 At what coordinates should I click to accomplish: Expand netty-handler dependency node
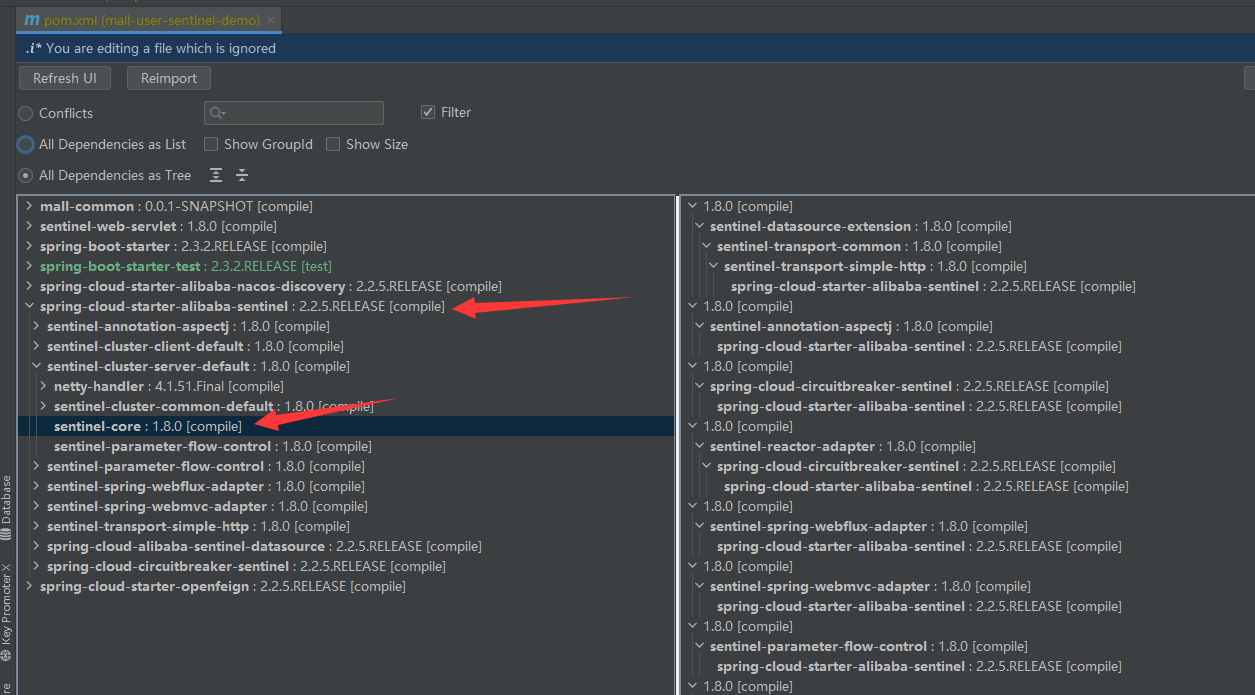tap(43, 386)
